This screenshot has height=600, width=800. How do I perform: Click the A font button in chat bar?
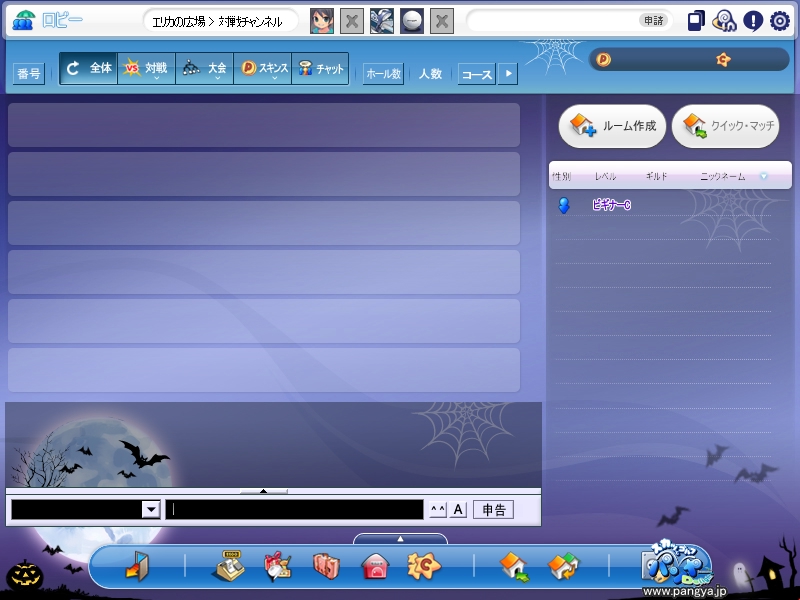pos(458,509)
